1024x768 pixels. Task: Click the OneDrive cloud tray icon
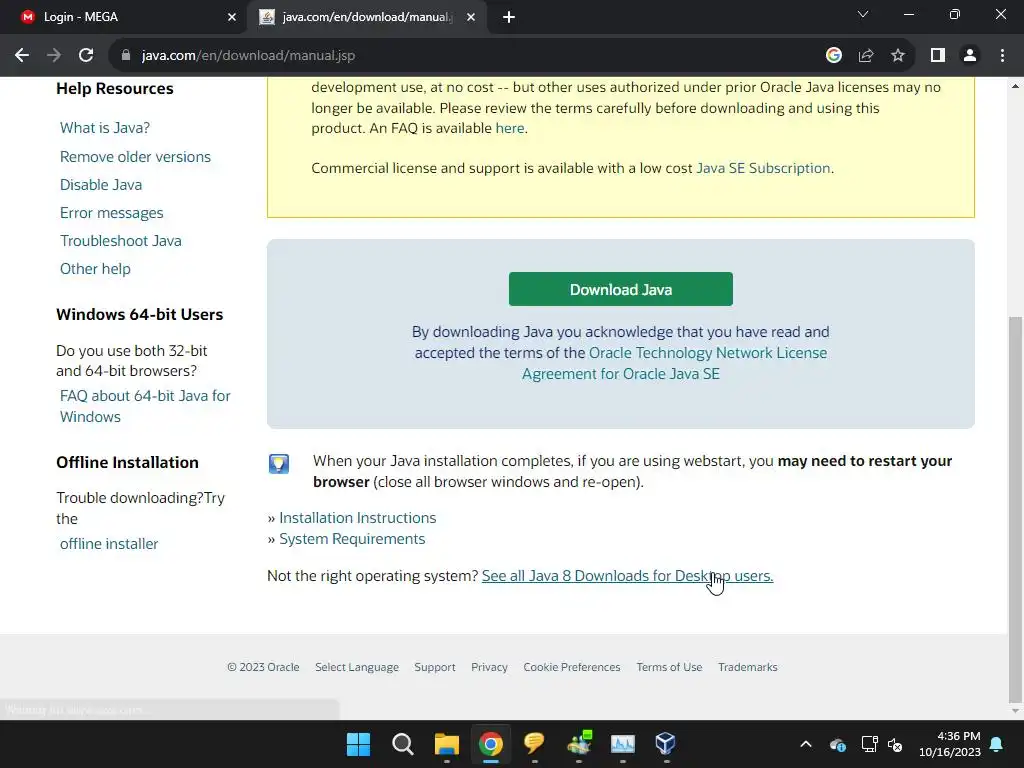(x=837, y=744)
